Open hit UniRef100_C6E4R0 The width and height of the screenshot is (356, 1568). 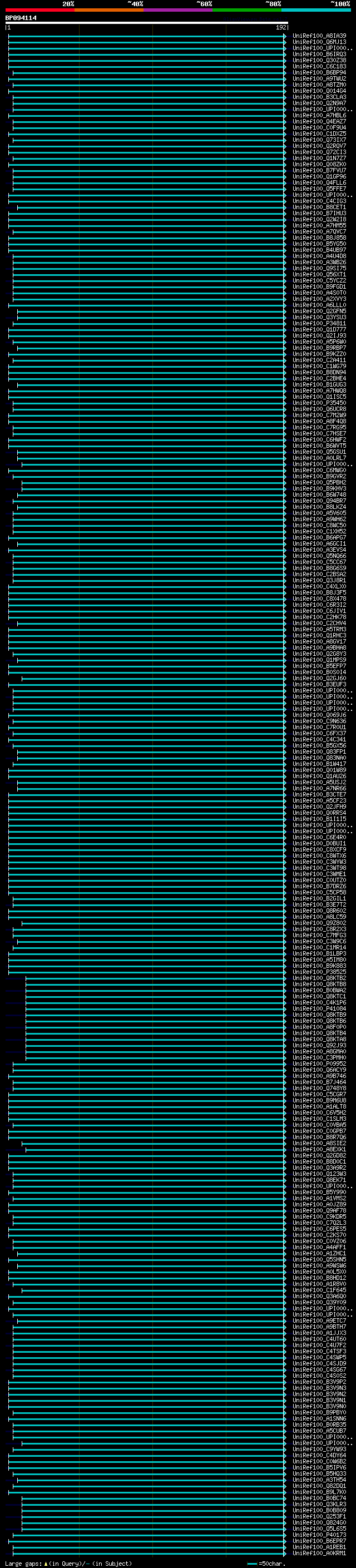[319, 838]
